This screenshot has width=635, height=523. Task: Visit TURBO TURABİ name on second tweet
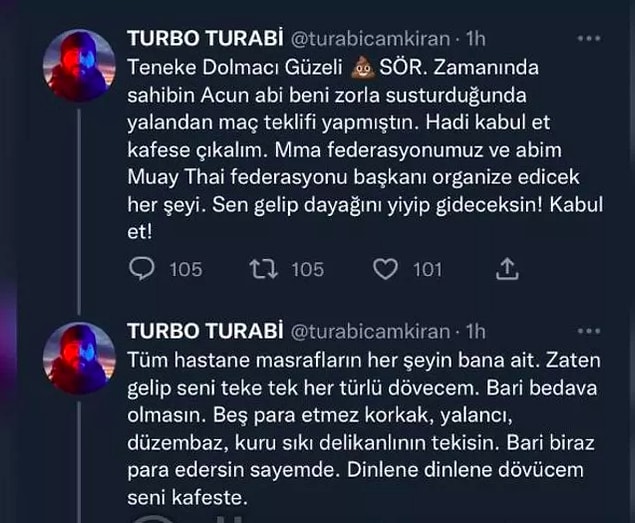tap(205, 331)
